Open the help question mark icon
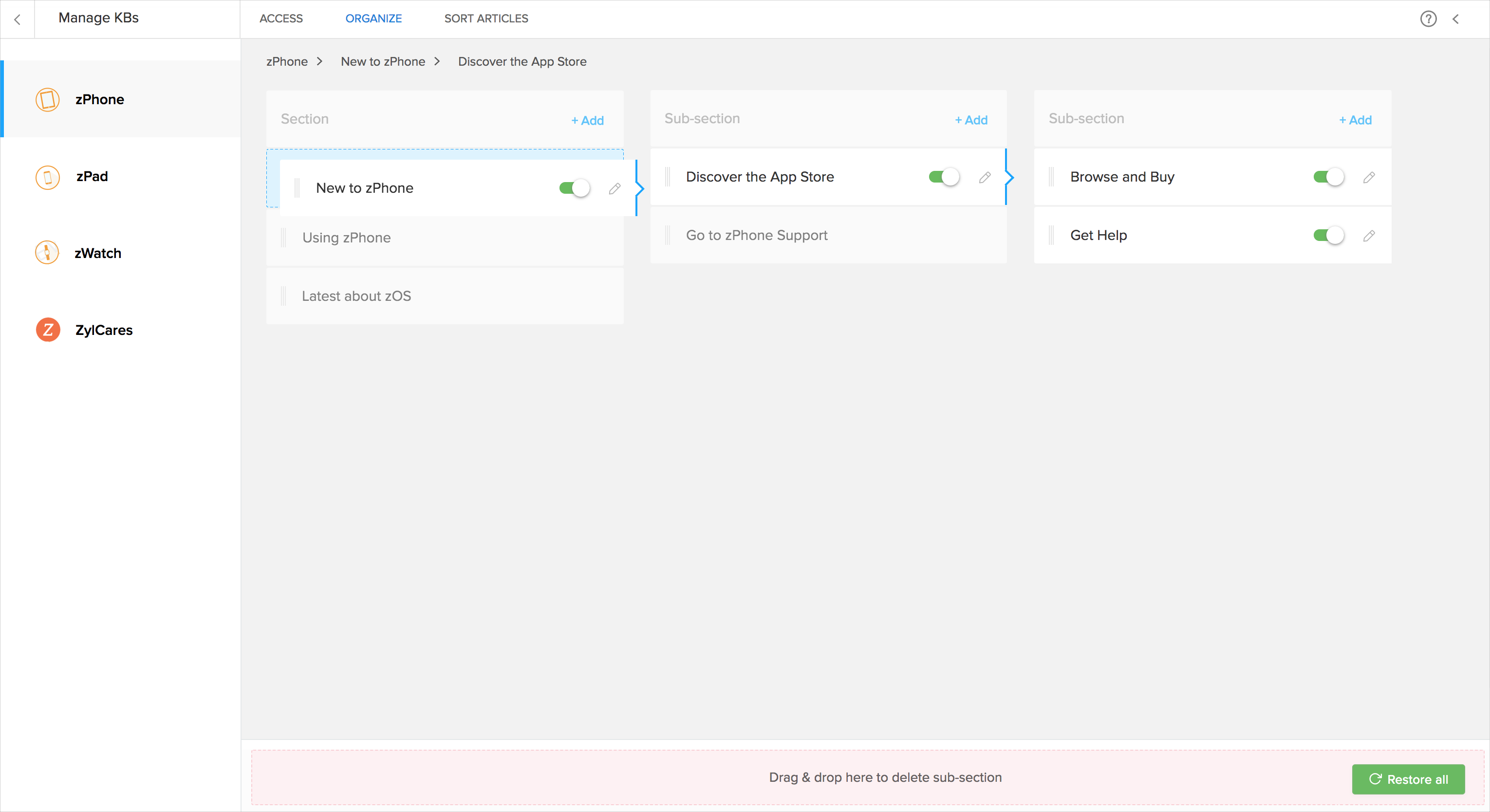1490x812 pixels. (x=1428, y=18)
